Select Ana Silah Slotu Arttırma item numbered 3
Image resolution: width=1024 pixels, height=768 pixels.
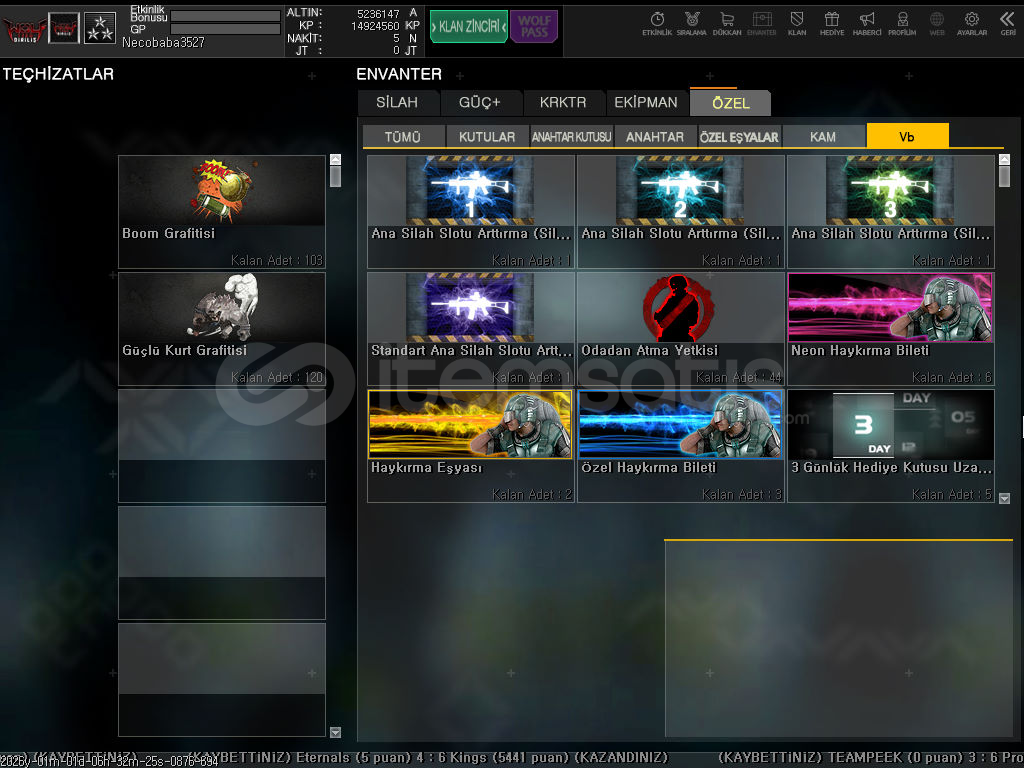[891, 212]
